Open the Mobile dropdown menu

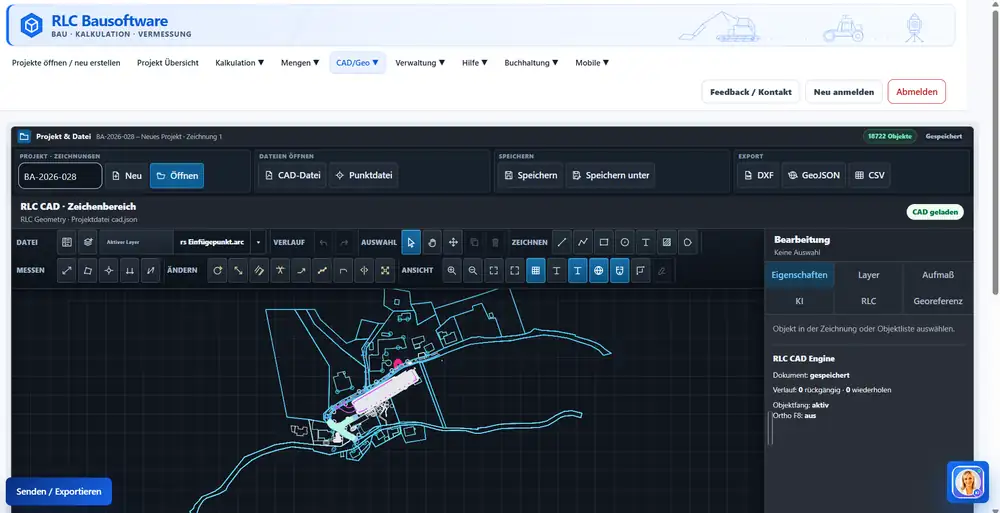click(592, 63)
